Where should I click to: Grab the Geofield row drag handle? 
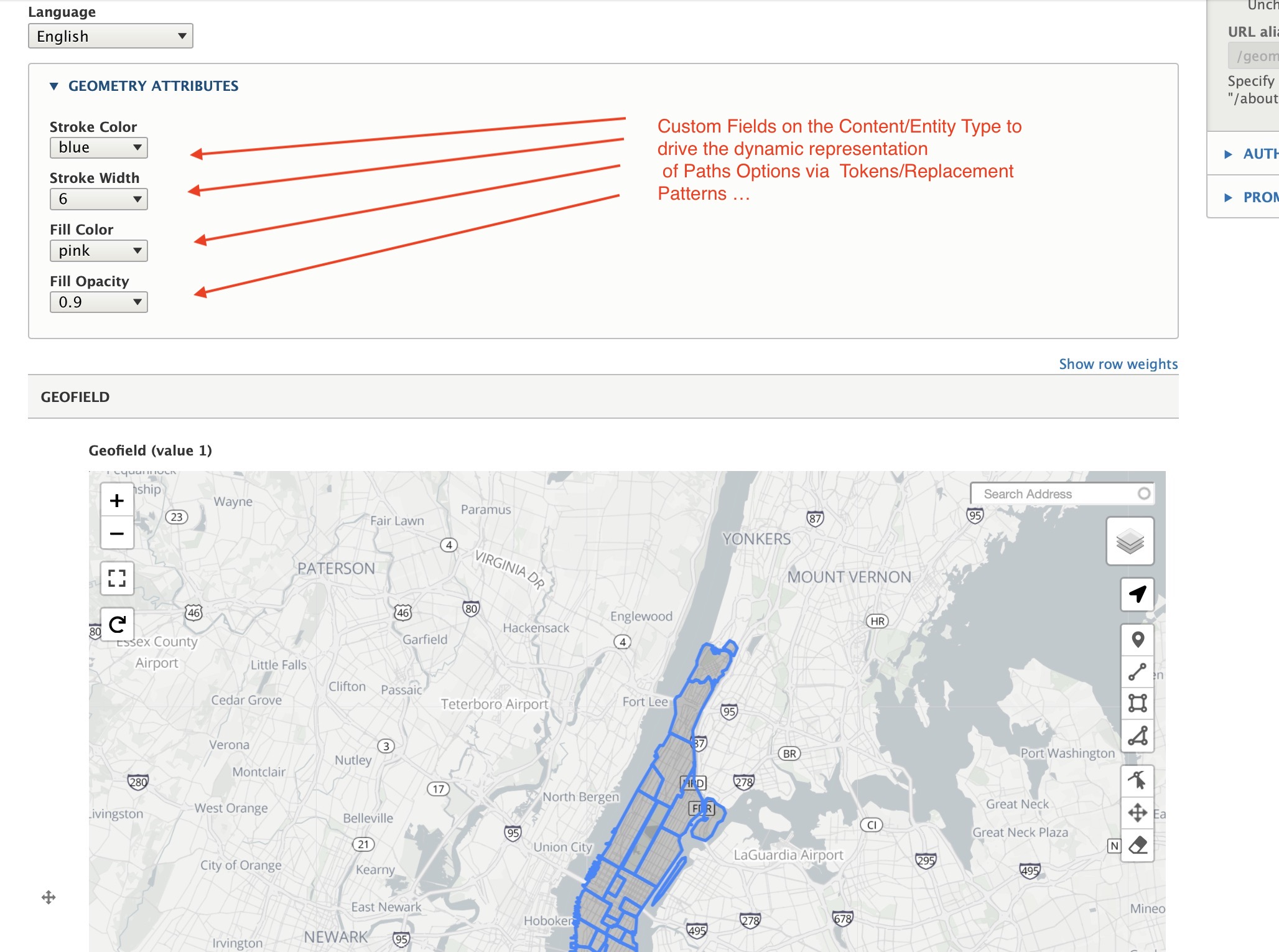pos(49,897)
